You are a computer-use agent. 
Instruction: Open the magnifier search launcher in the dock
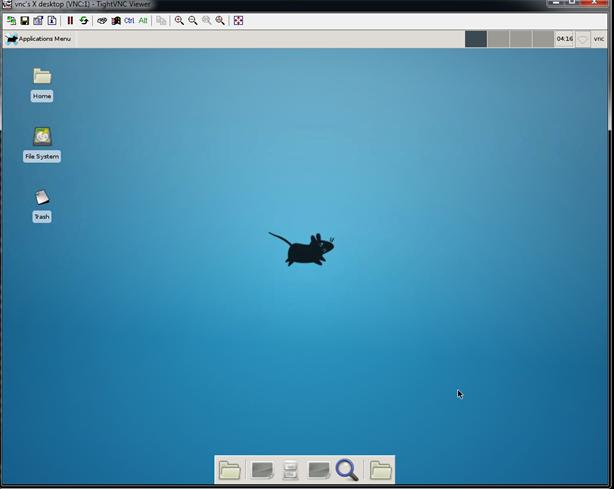click(347, 469)
